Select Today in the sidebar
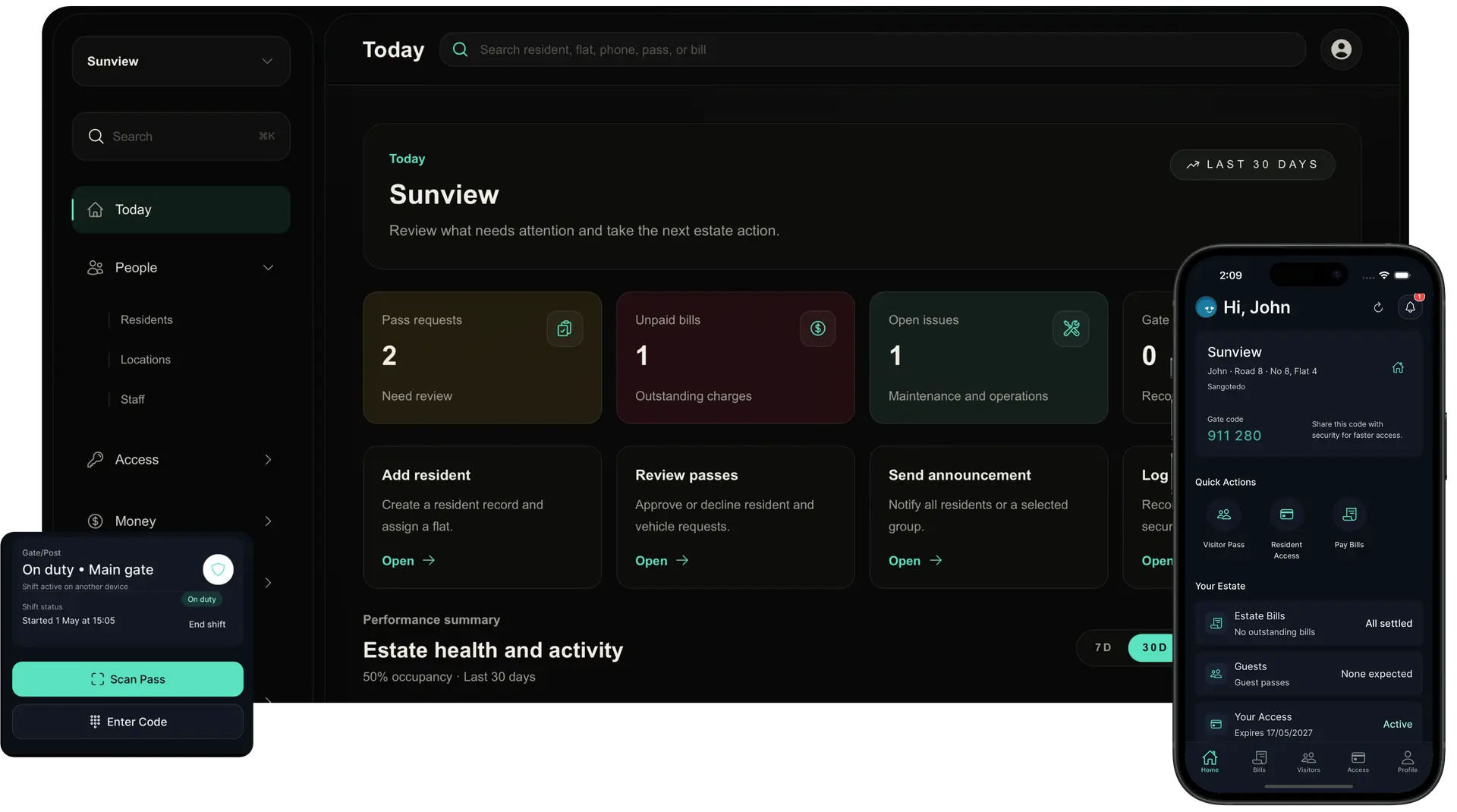1457x812 pixels. 181,209
